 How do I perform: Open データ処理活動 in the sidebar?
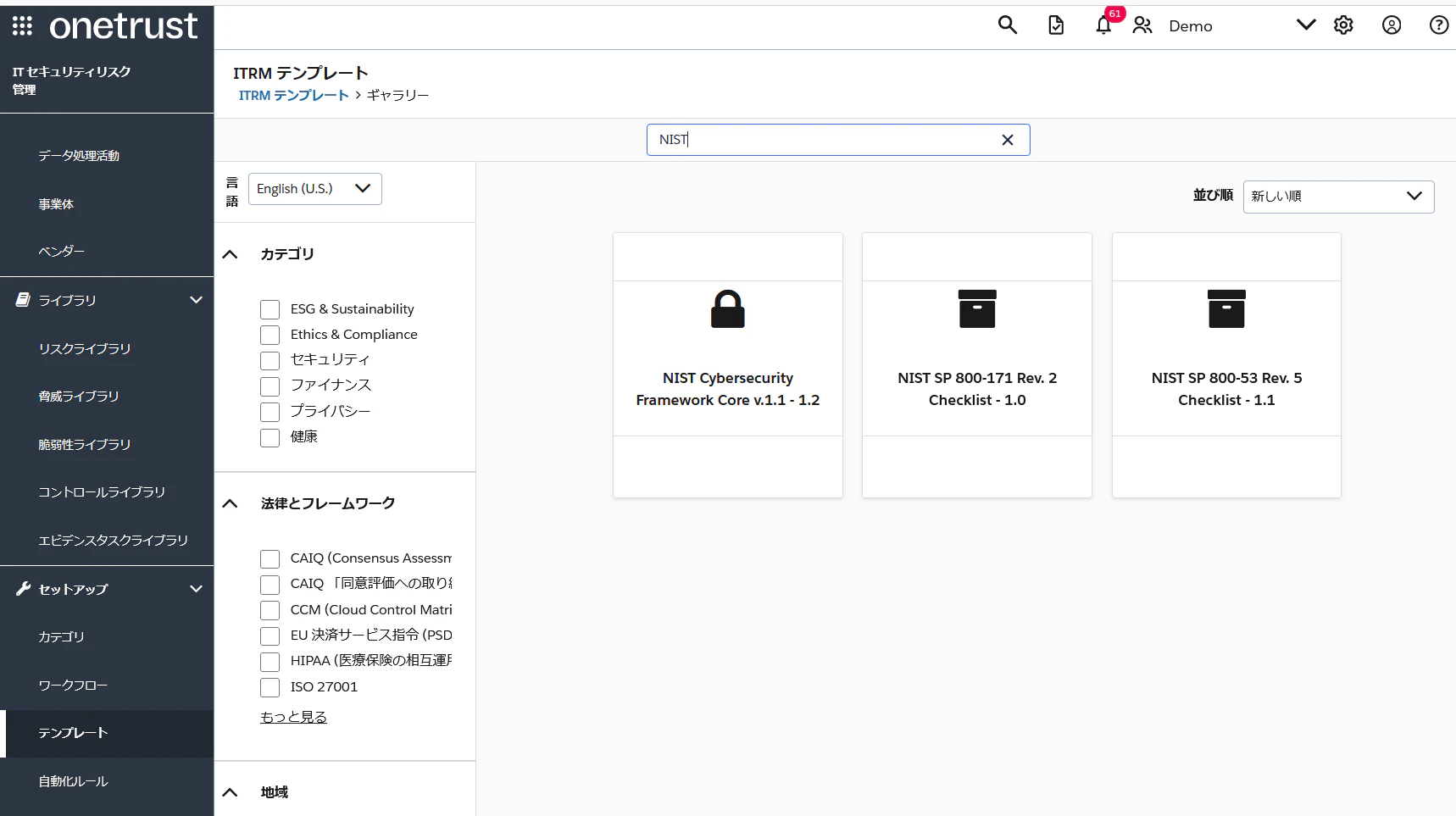click(79, 156)
